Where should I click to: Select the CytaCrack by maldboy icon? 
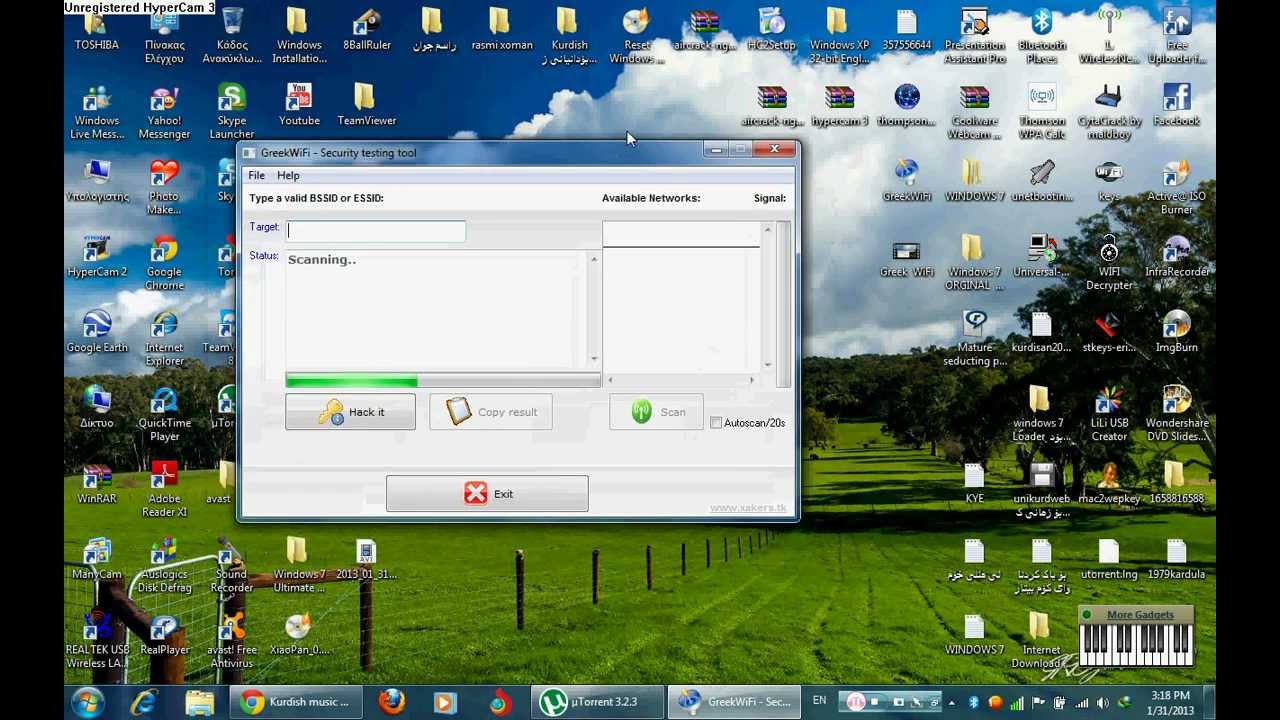pyautogui.click(x=1109, y=111)
